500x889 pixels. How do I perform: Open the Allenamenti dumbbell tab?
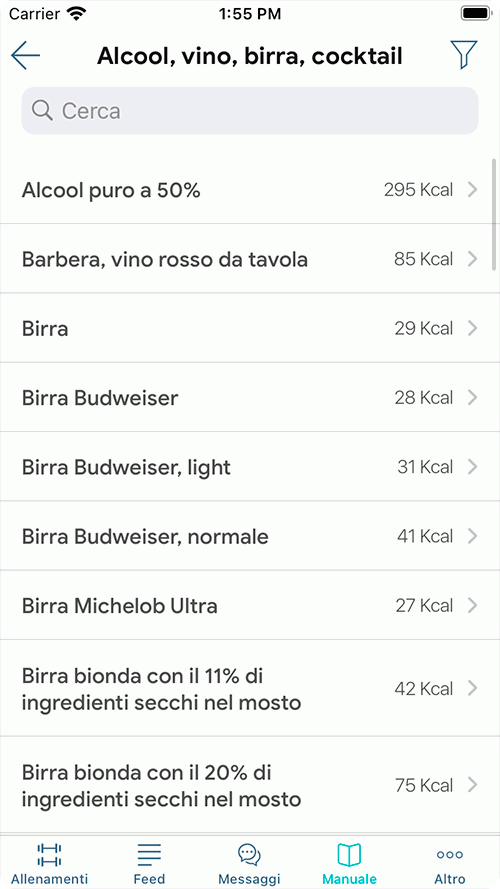pyautogui.click(x=49, y=854)
